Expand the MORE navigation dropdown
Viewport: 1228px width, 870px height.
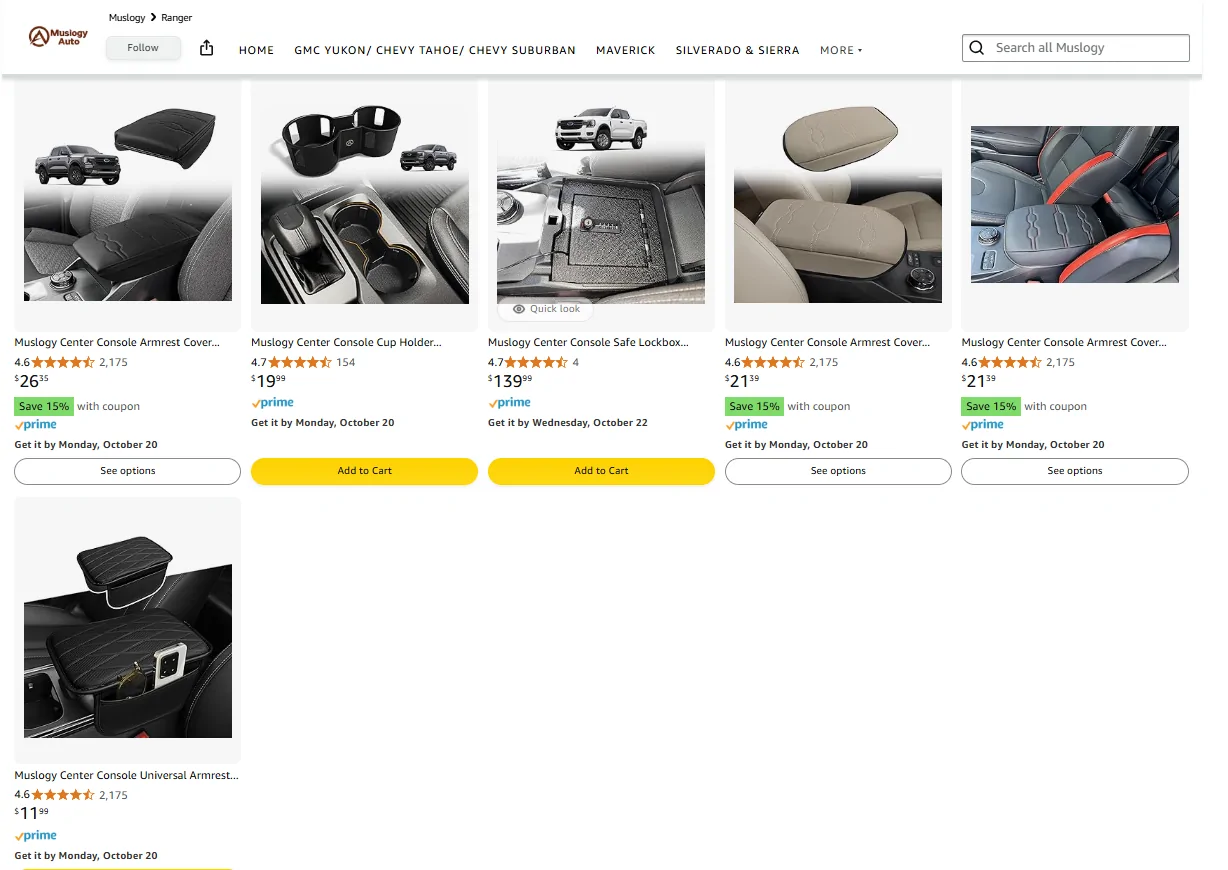coord(841,50)
